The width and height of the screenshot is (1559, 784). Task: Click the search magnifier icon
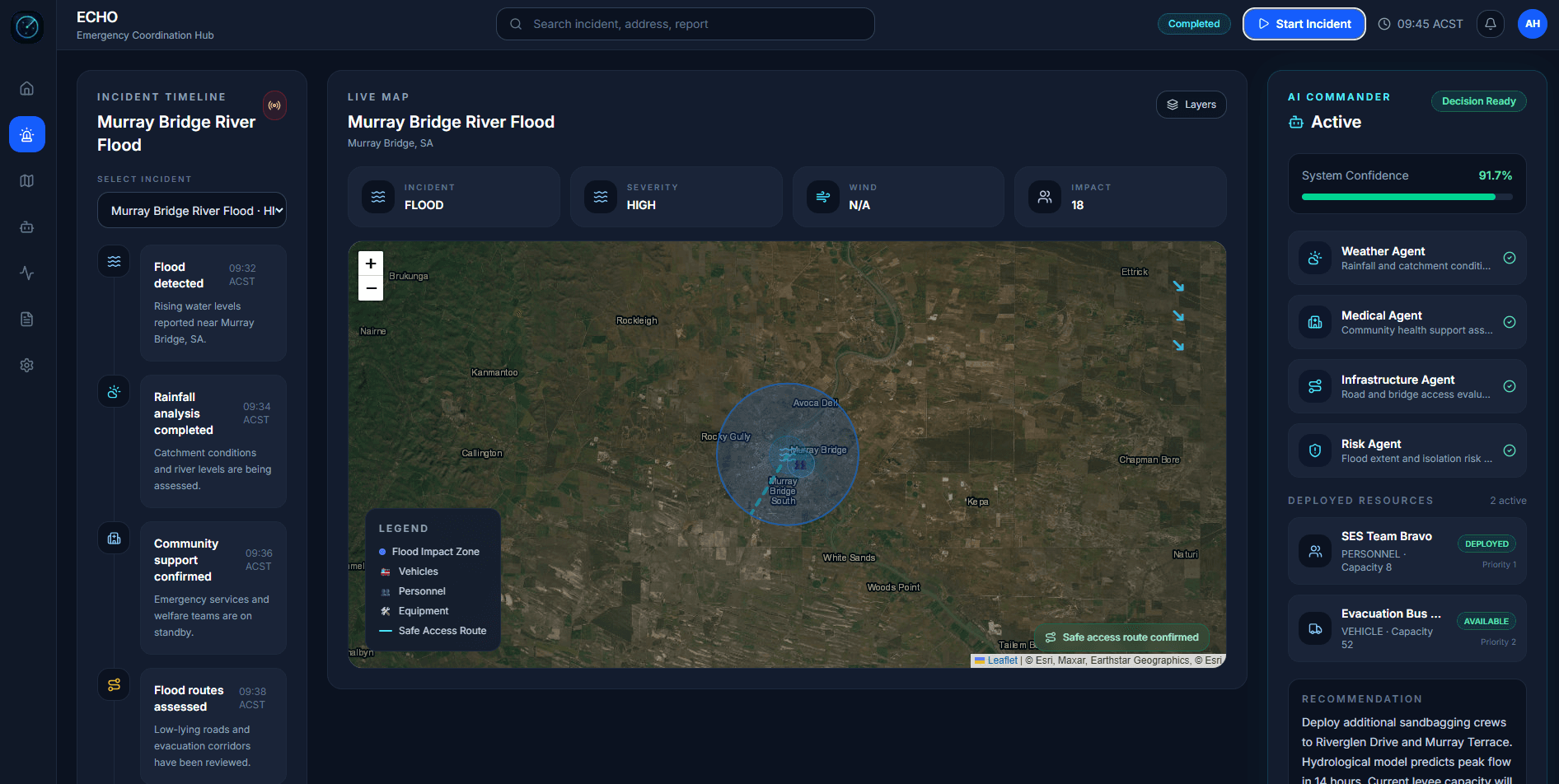coord(516,24)
